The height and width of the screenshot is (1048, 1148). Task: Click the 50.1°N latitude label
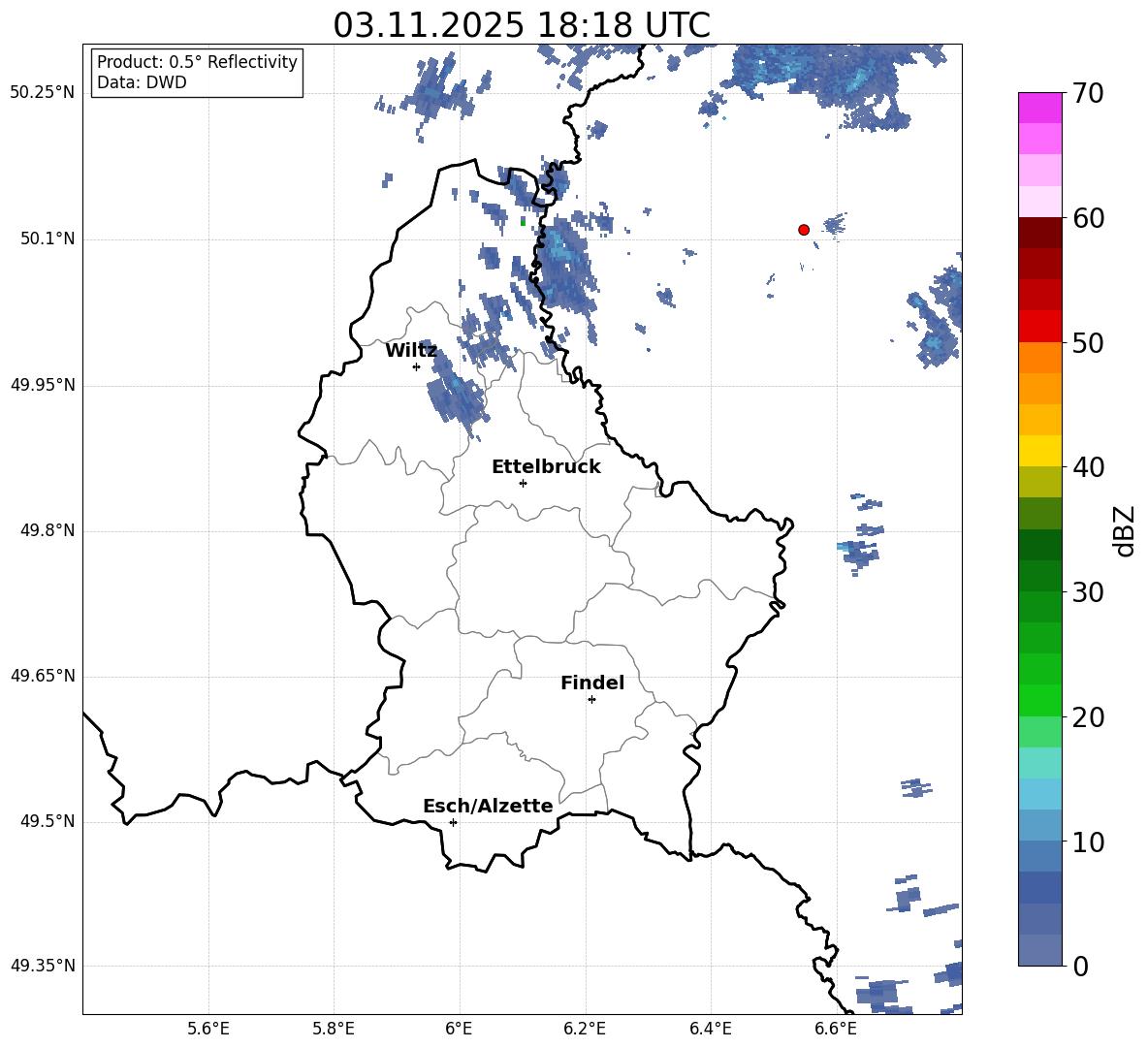[x=48, y=239]
